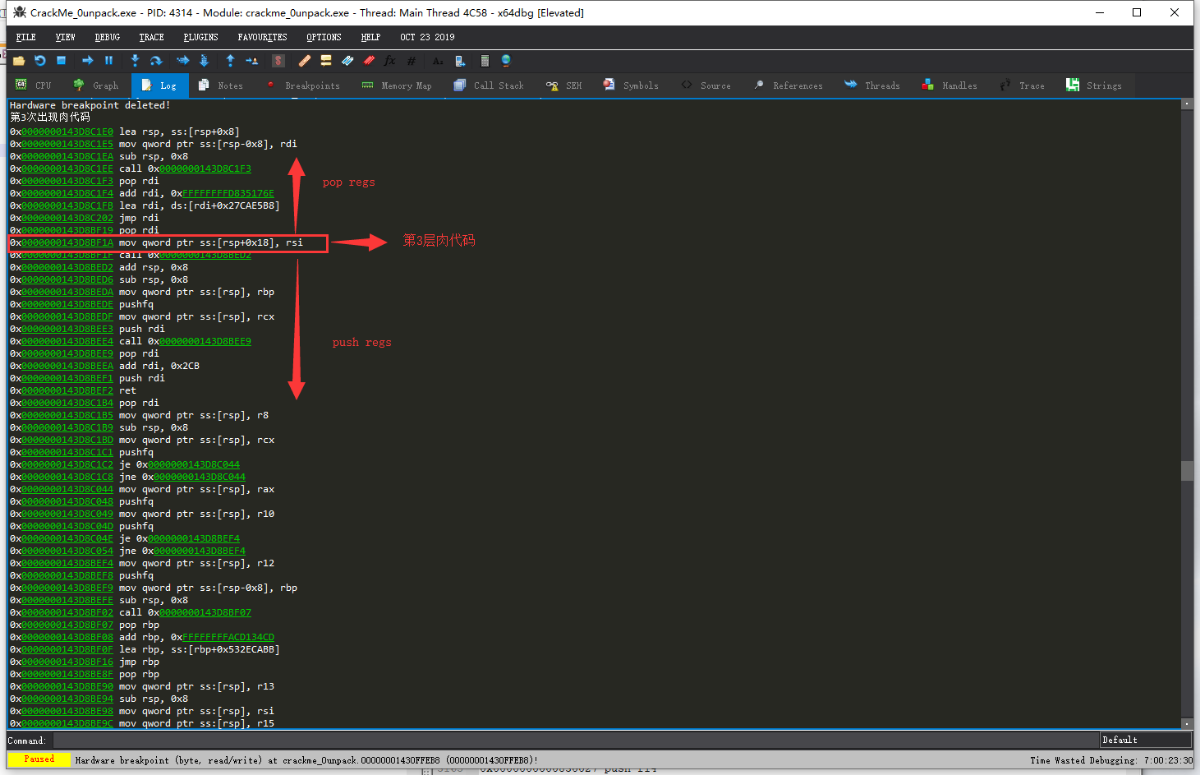Click the Find Strings icon

point(438,61)
